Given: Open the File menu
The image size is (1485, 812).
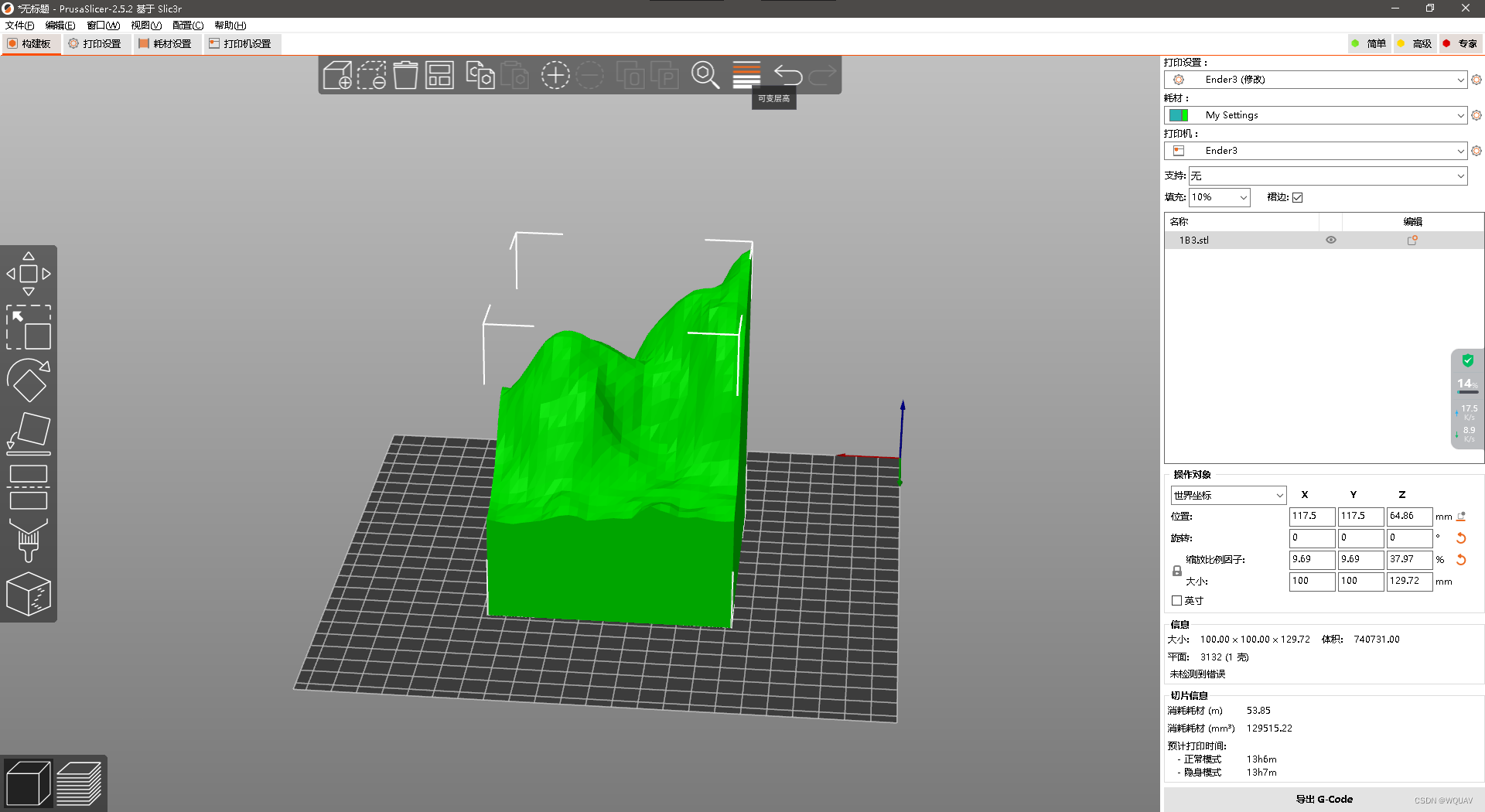Looking at the screenshot, I should [19, 26].
